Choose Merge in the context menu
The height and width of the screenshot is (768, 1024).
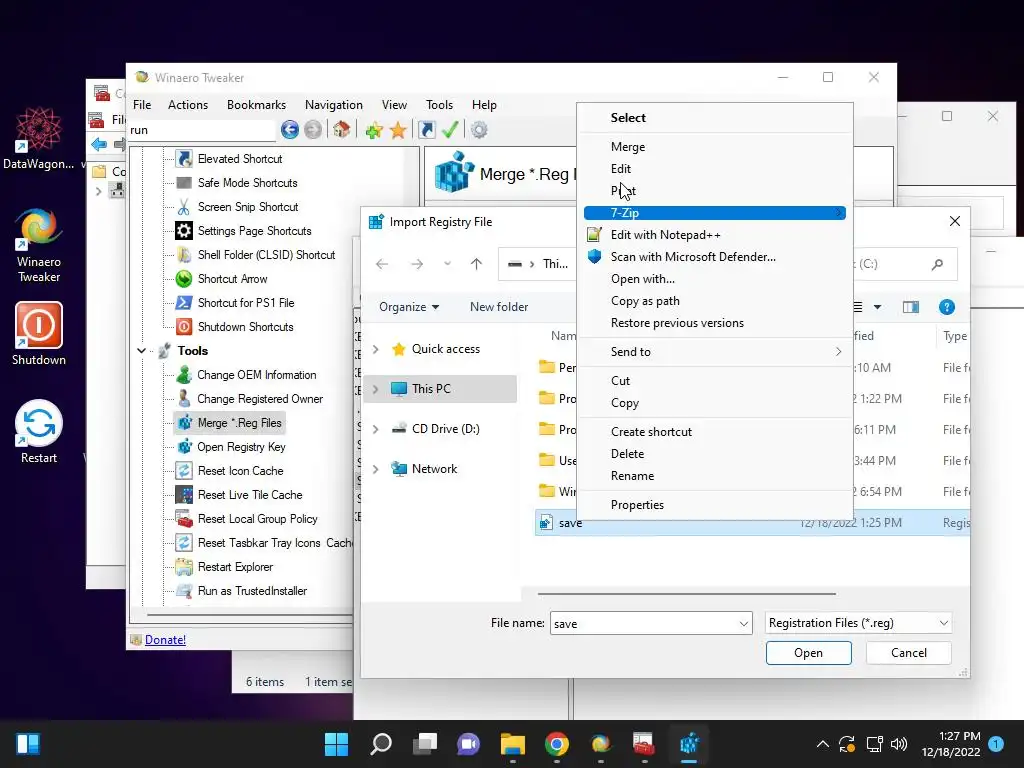tap(715, 147)
